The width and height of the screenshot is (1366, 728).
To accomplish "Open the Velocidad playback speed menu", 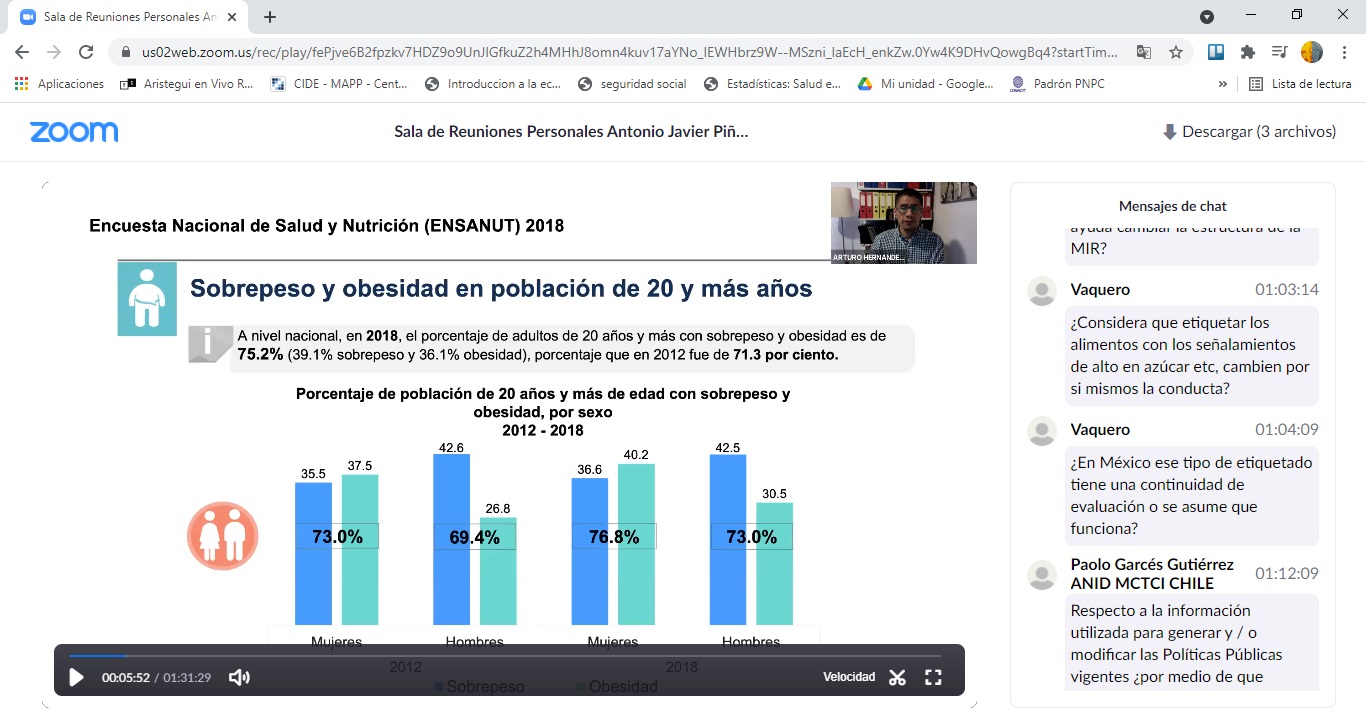I will [849, 677].
